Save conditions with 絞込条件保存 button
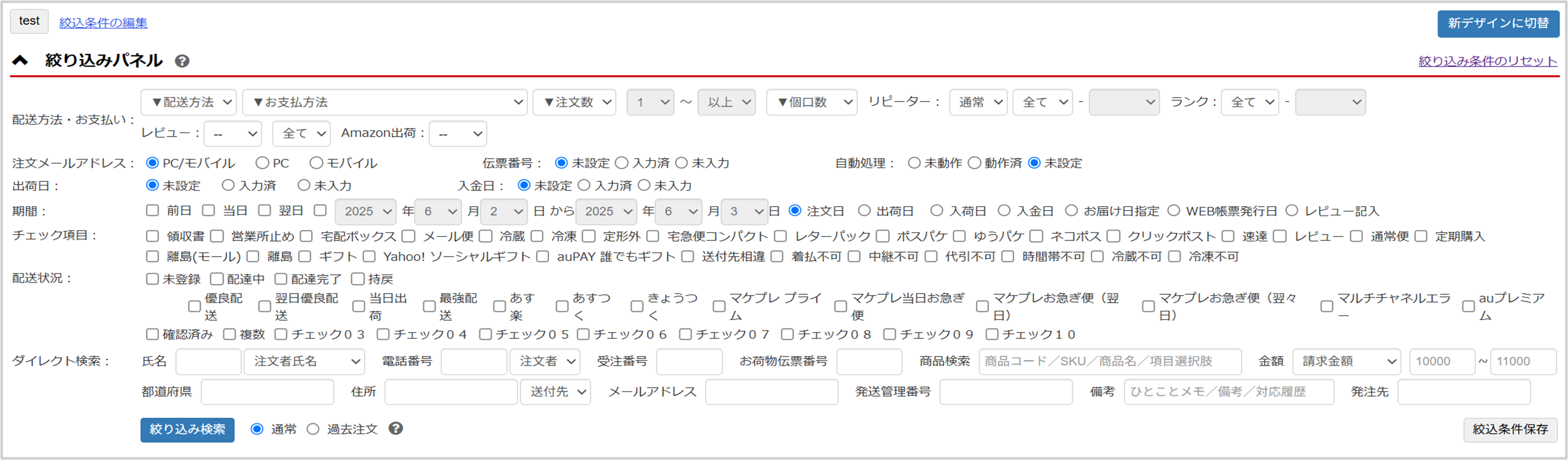 1510,430
